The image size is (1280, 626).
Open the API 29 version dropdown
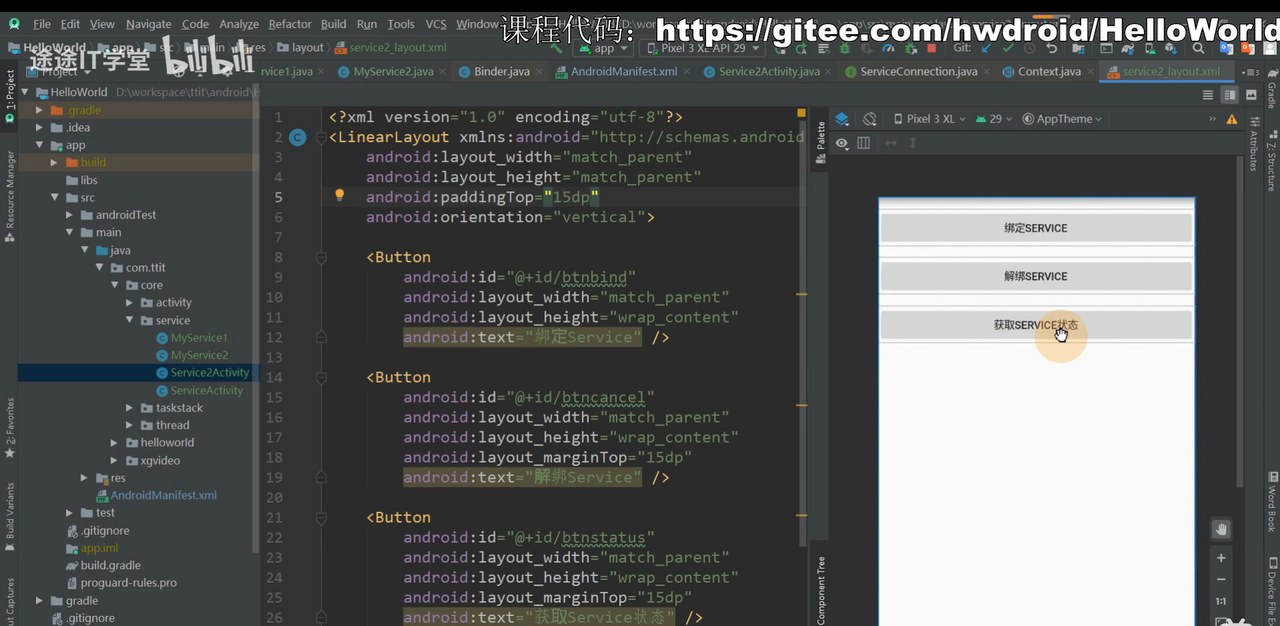click(x=992, y=119)
